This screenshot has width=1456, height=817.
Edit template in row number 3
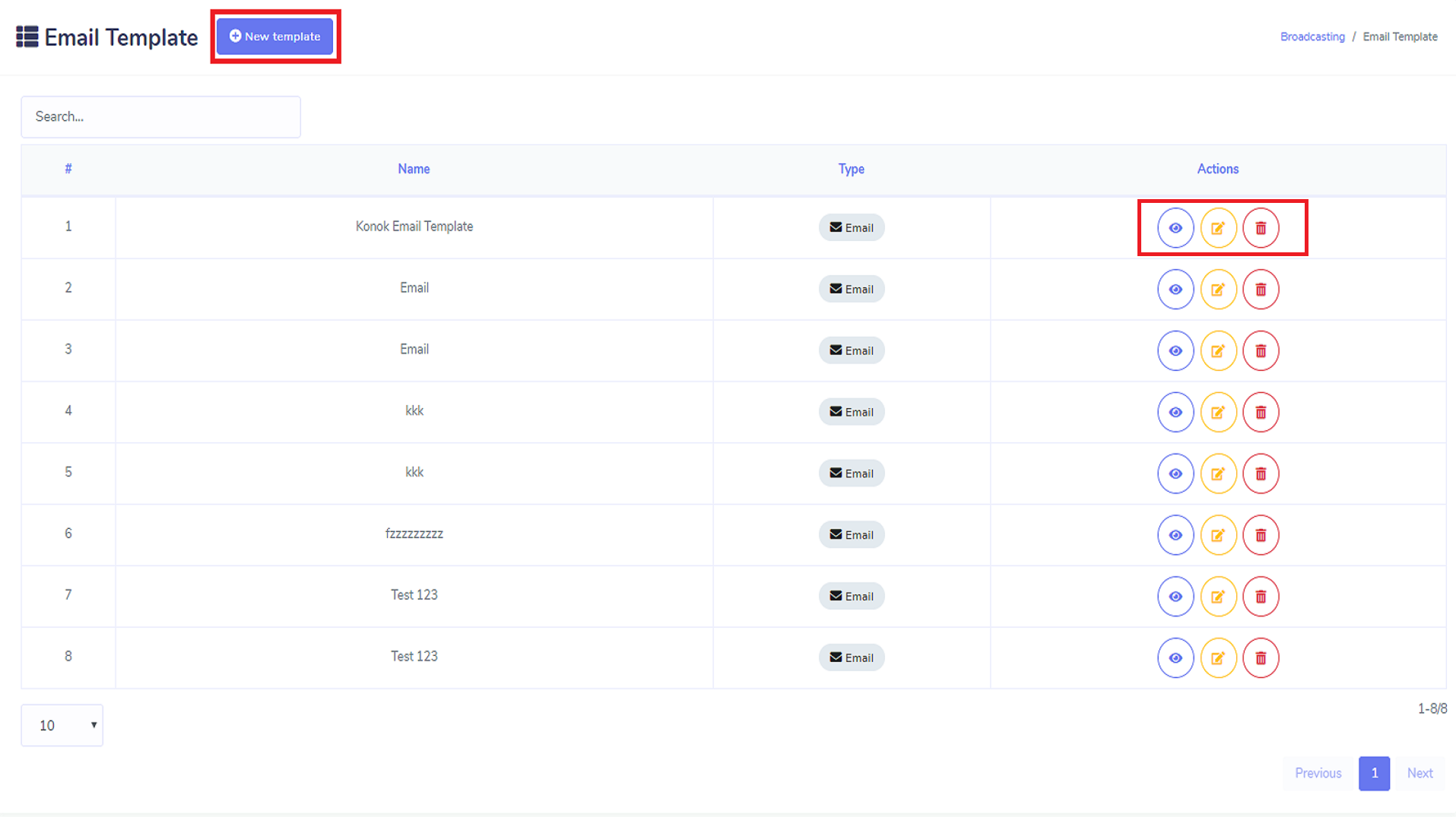point(1218,351)
